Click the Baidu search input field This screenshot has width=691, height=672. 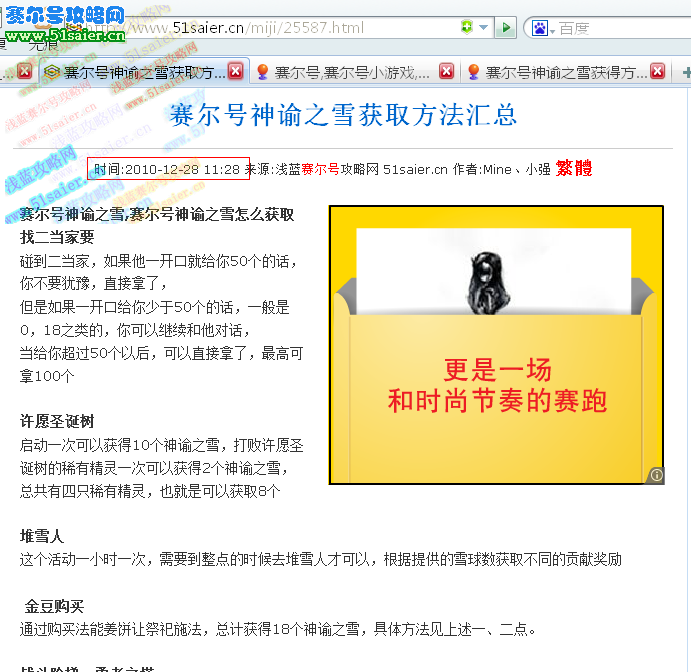[x=624, y=29]
